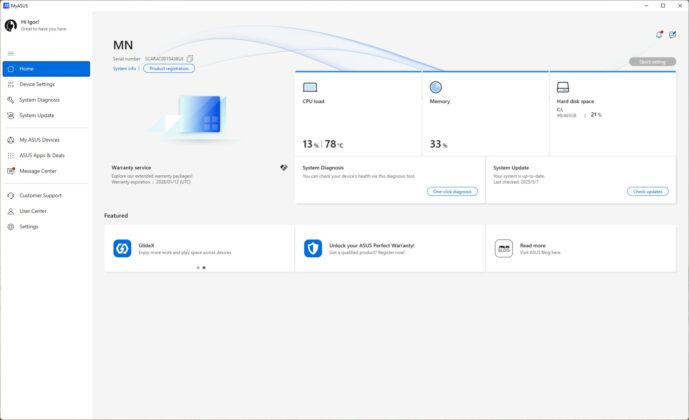Click the ASUS Apps & Deals grid icon

coord(11,156)
